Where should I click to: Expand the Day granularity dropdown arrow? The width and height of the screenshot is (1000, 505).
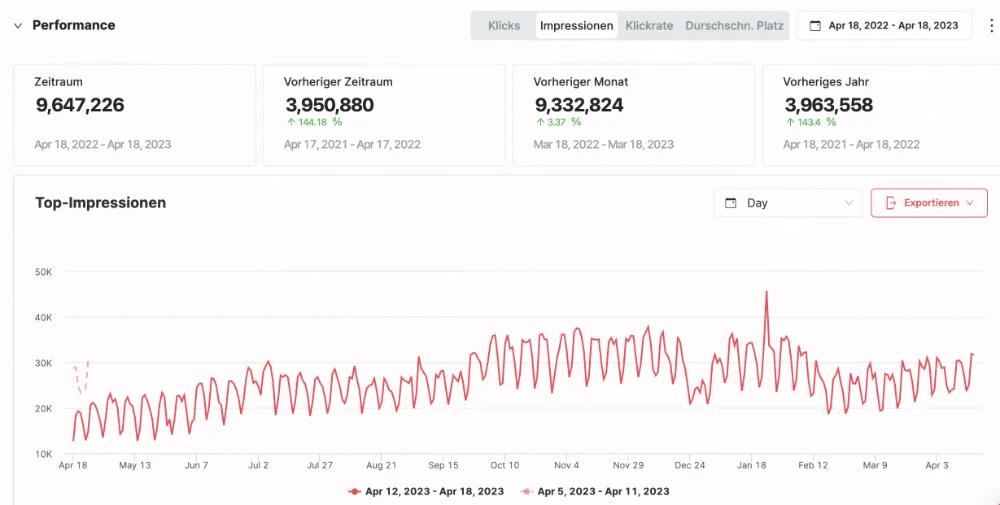[x=849, y=203]
